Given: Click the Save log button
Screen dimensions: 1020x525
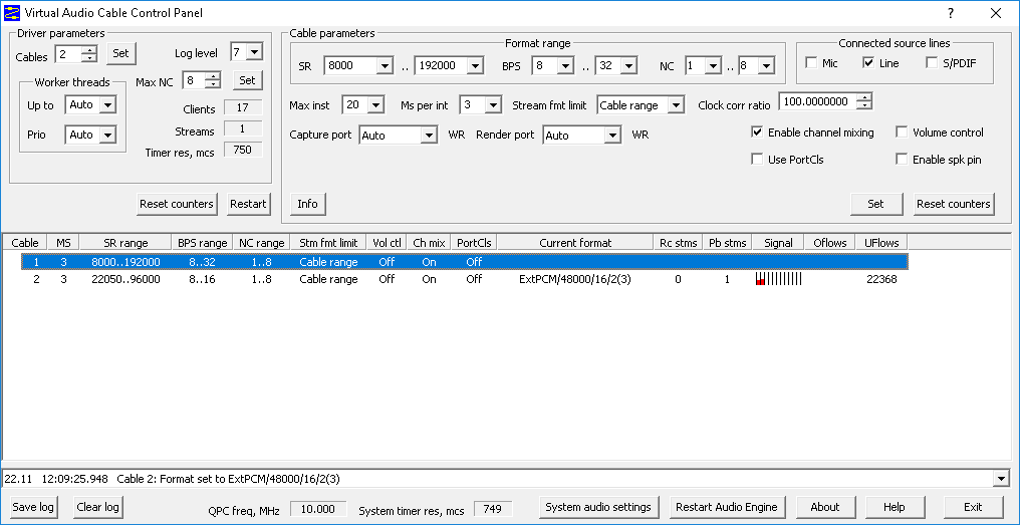Looking at the screenshot, I should (x=33, y=507).
